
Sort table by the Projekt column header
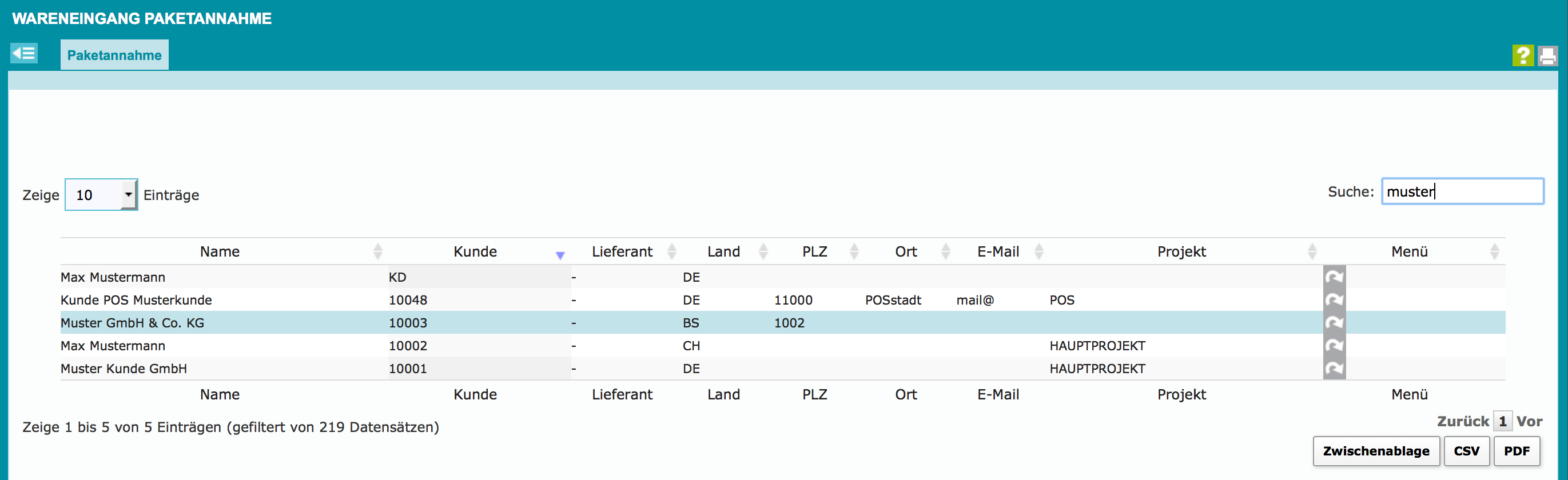pos(1181,251)
